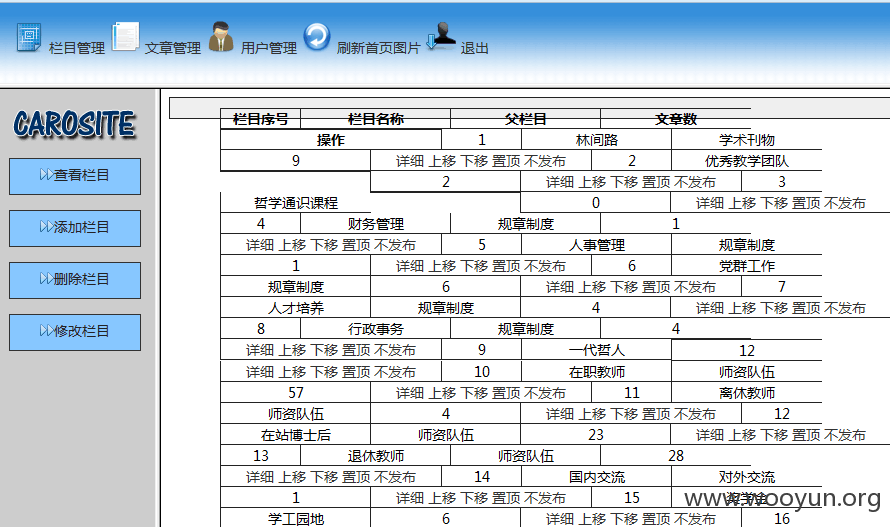This screenshot has width=890, height=527.
Task: Open 栏目管理 in the top menu
Action: tap(77, 48)
